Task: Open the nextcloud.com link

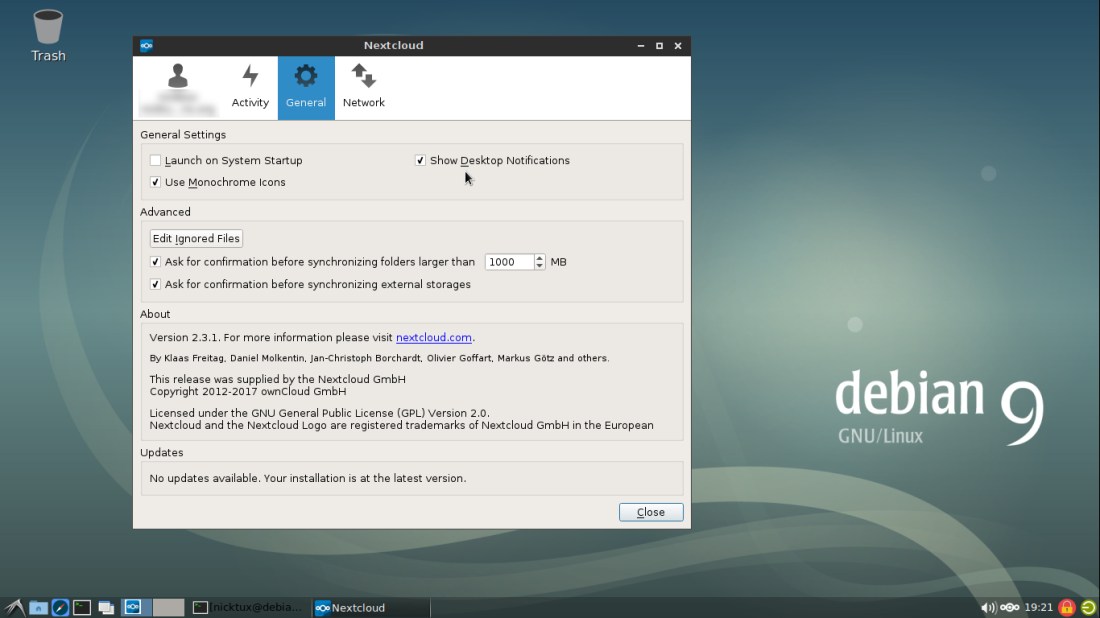Action: (x=433, y=338)
